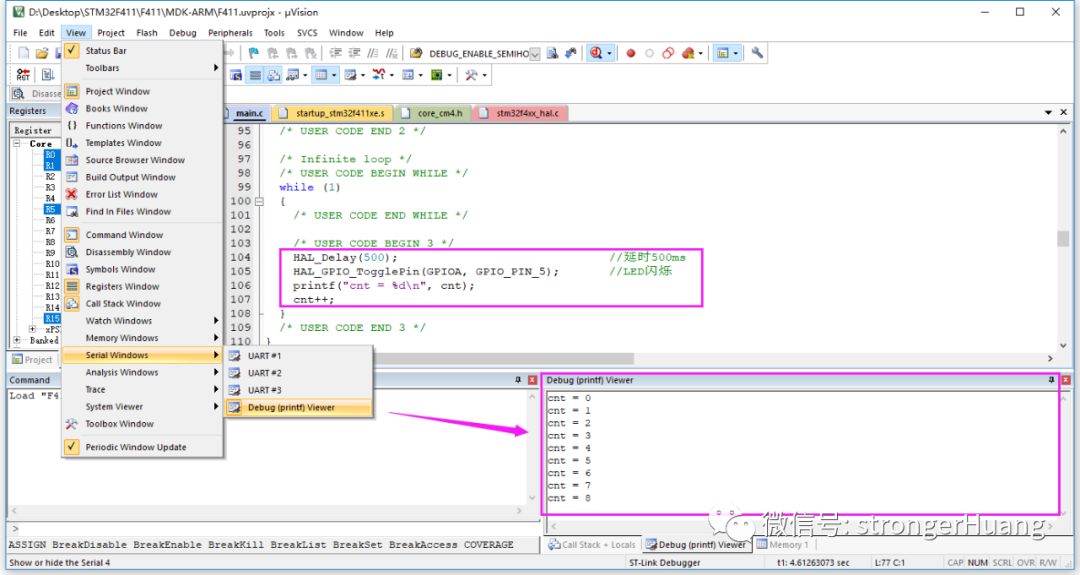Click the wrench Configuration icon in toolbar
Image resolution: width=1080 pixels, height=575 pixels.
pos(757,53)
